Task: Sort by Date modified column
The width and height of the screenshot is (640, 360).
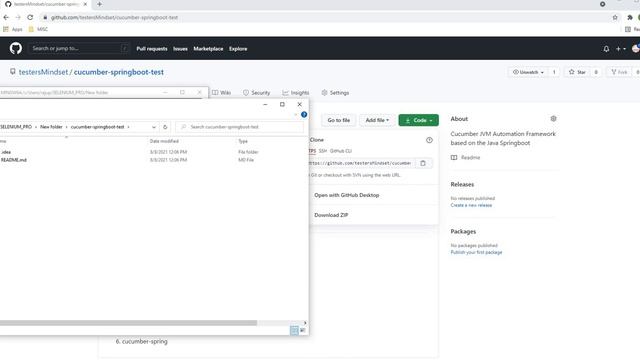Action: [164, 141]
